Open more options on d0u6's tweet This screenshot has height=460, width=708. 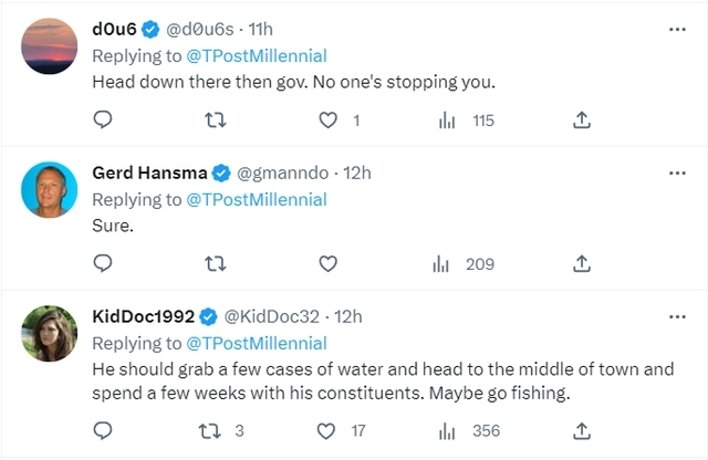coord(677,29)
